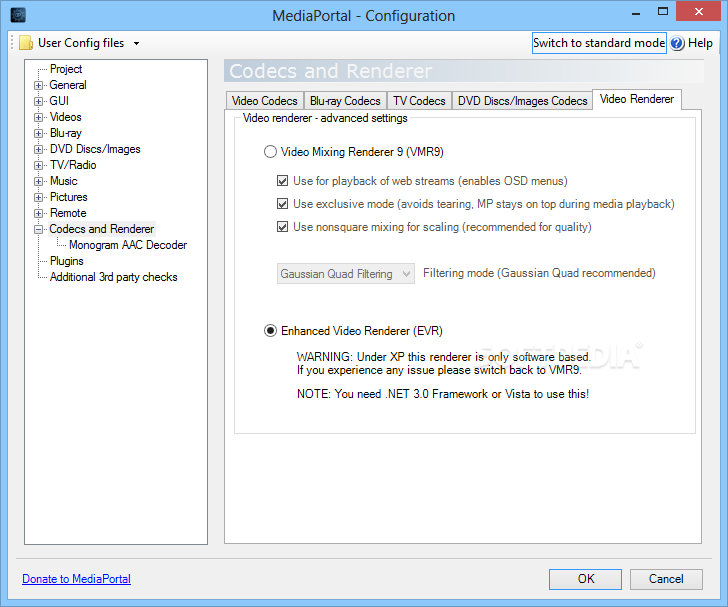Open the Donate to MediaPortal link

pyautogui.click(x=77, y=579)
